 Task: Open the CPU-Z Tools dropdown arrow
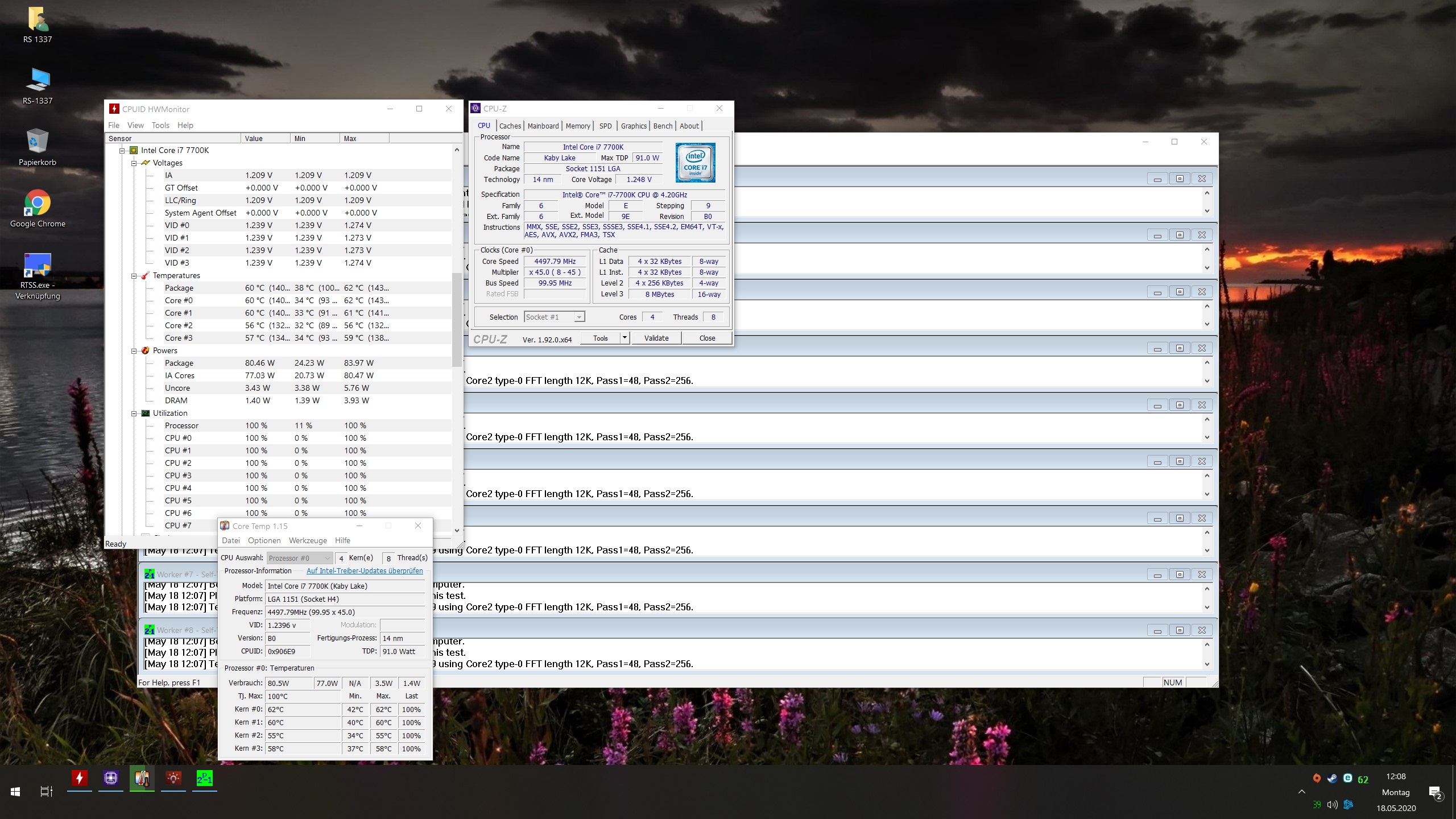[624, 338]
